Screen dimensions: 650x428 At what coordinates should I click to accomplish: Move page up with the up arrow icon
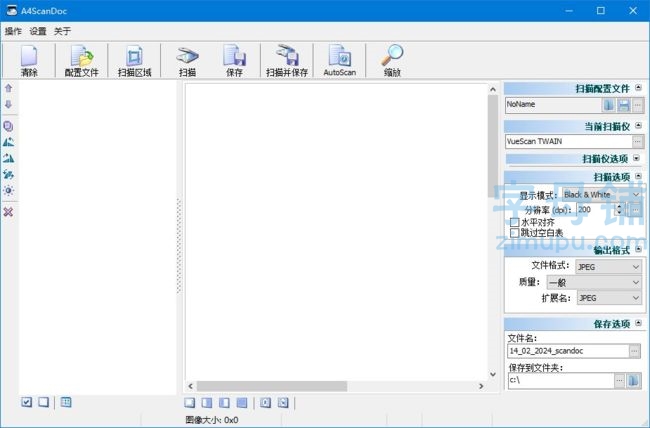coord(8,88)
